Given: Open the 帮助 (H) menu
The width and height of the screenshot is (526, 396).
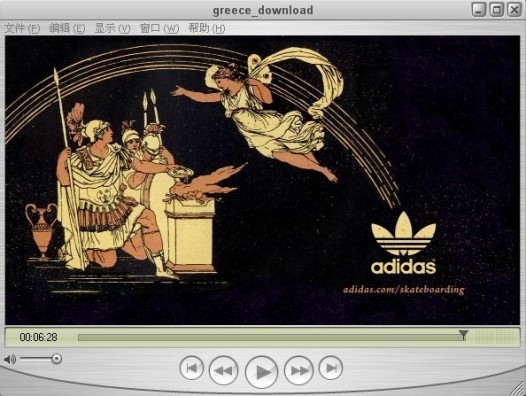Looking at the screenshot, I should point(206,29).
